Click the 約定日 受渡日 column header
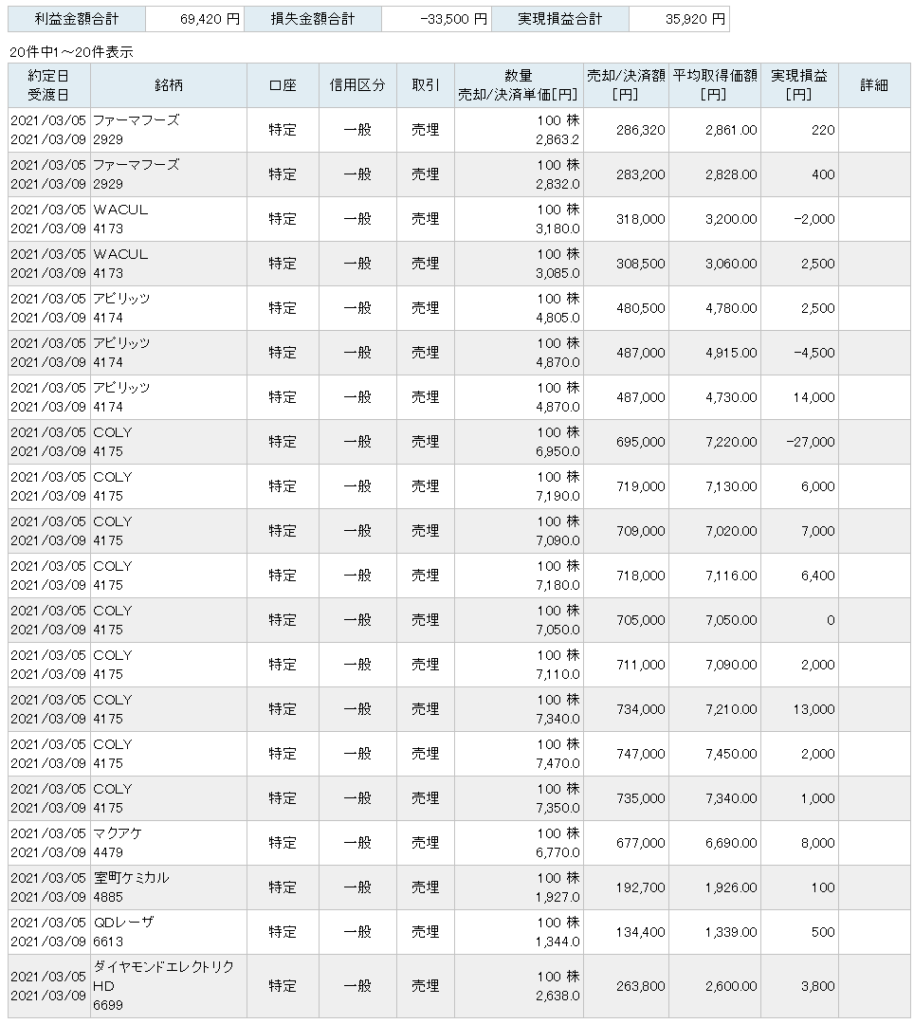 (x=49, y=85)
